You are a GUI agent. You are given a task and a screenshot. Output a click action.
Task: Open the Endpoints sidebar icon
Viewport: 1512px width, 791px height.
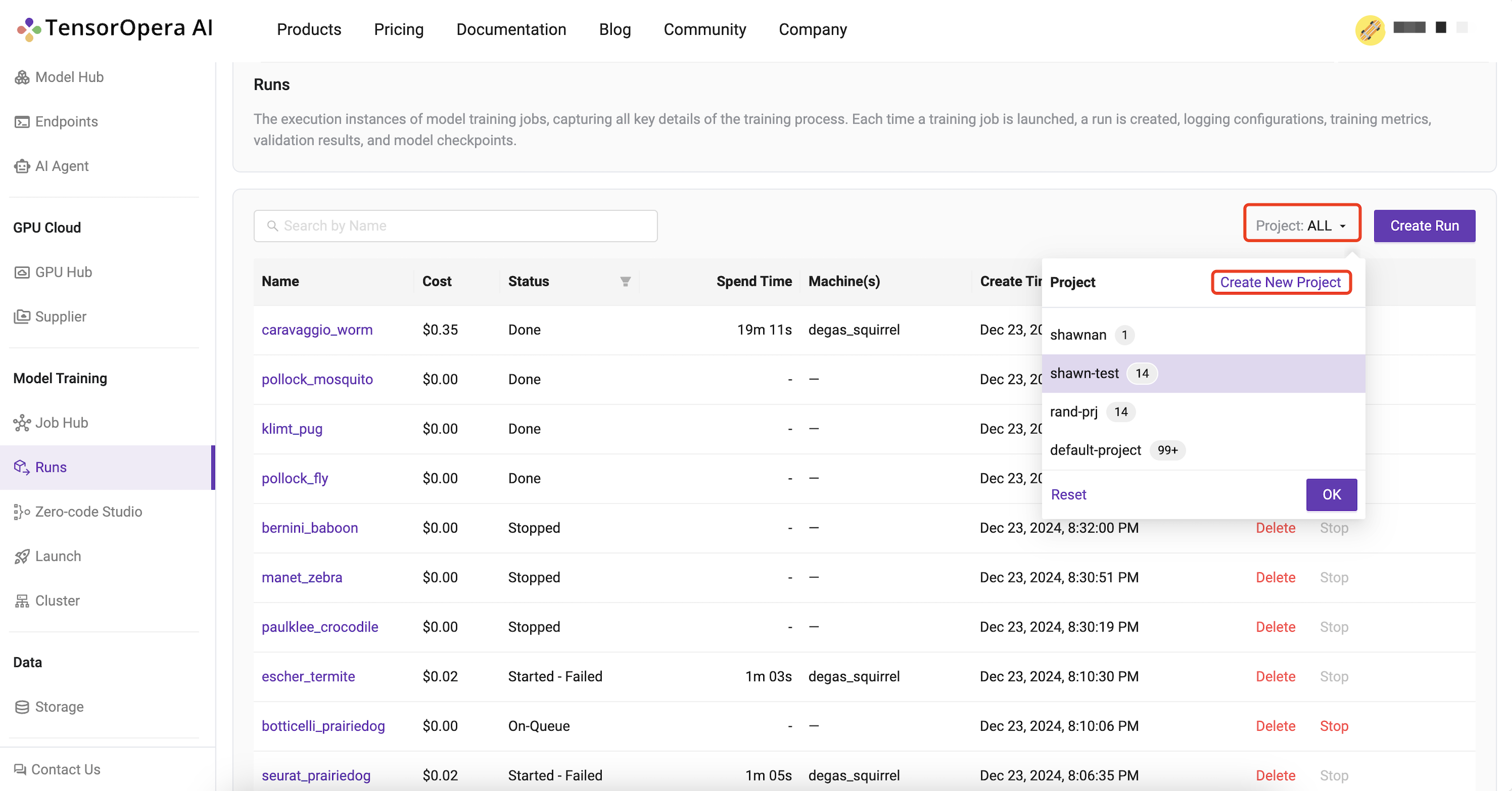[22, 121]
